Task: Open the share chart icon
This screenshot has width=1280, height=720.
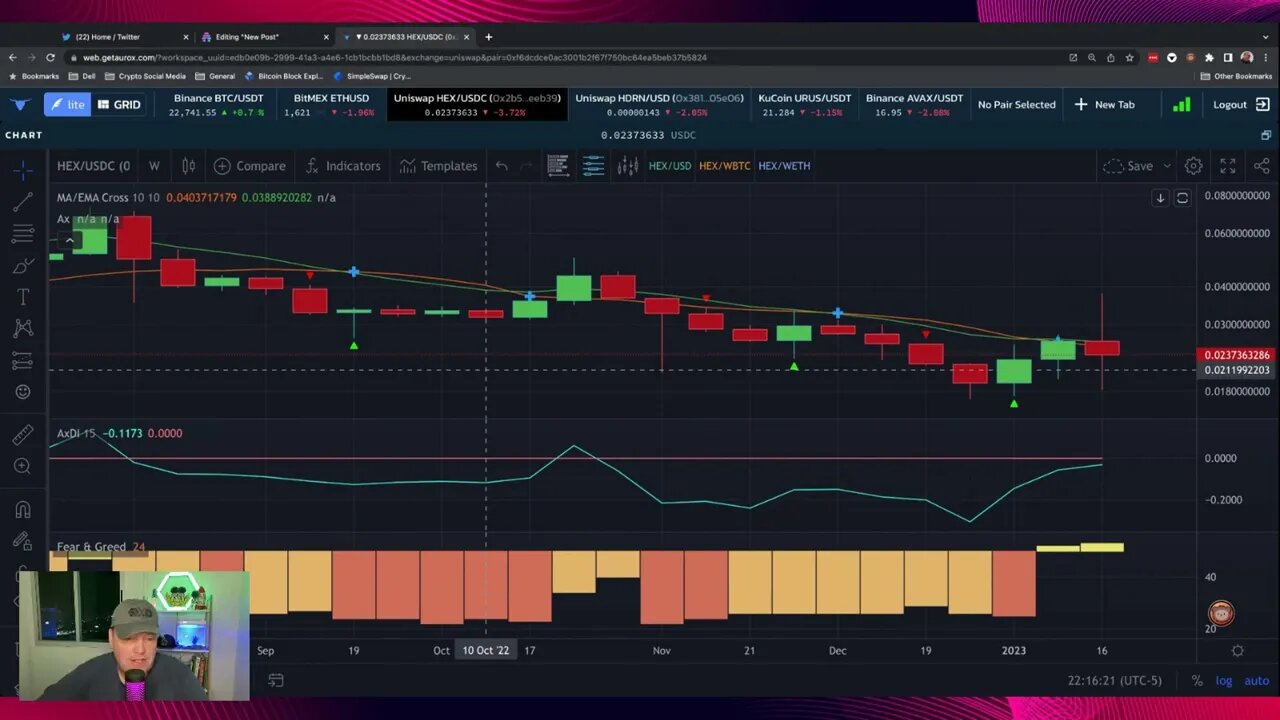Action: (1262, 166)
